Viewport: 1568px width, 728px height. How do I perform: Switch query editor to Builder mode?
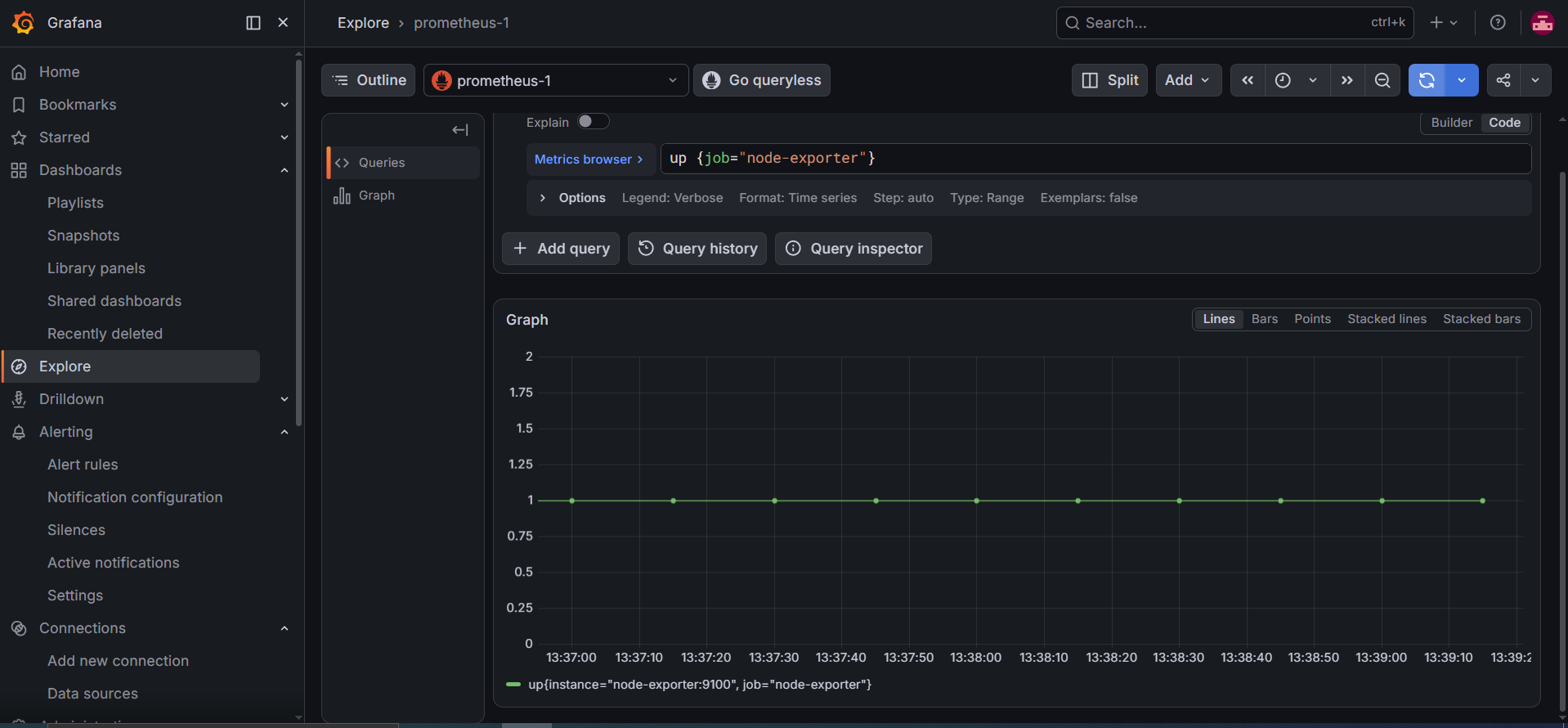click(1451, 123)
